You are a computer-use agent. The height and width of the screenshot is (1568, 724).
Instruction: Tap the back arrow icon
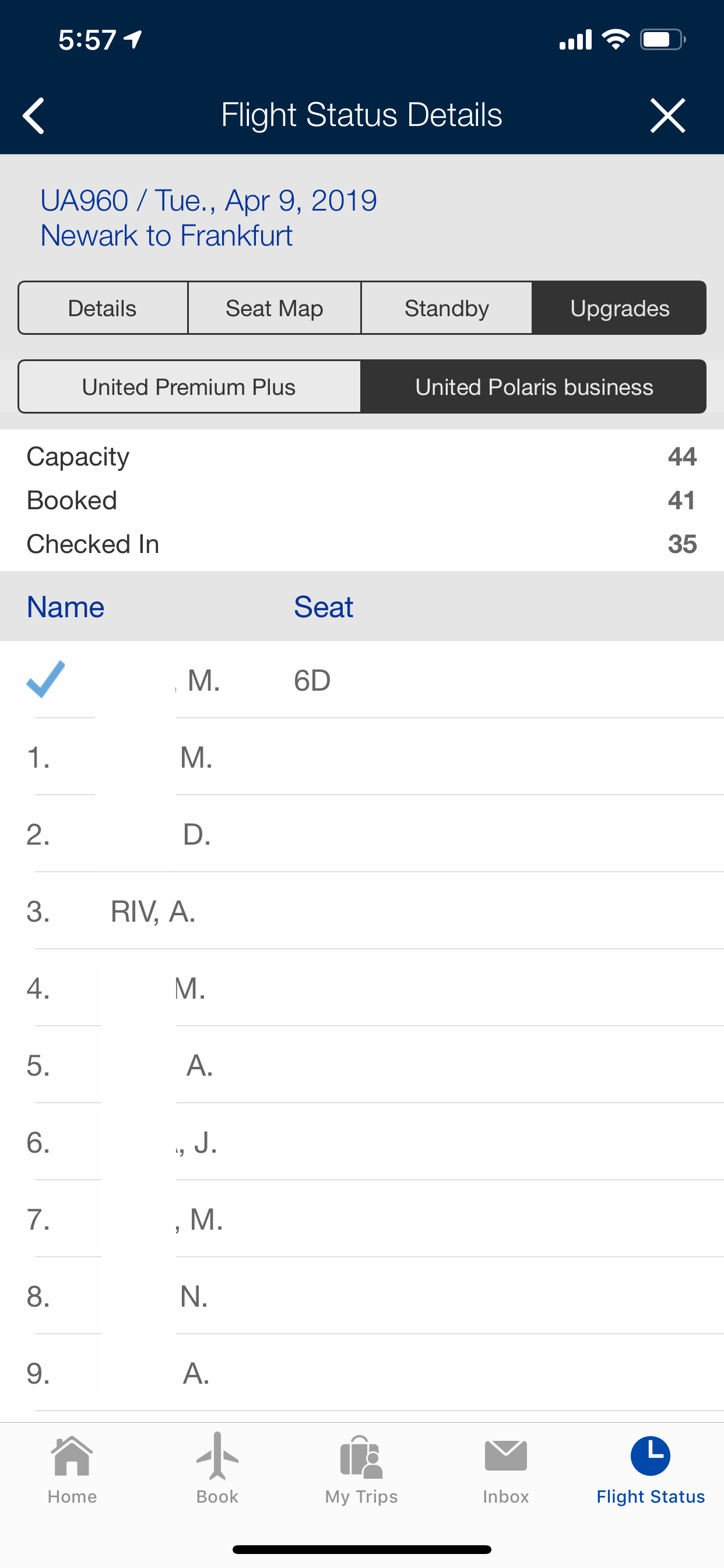[34, 115]
